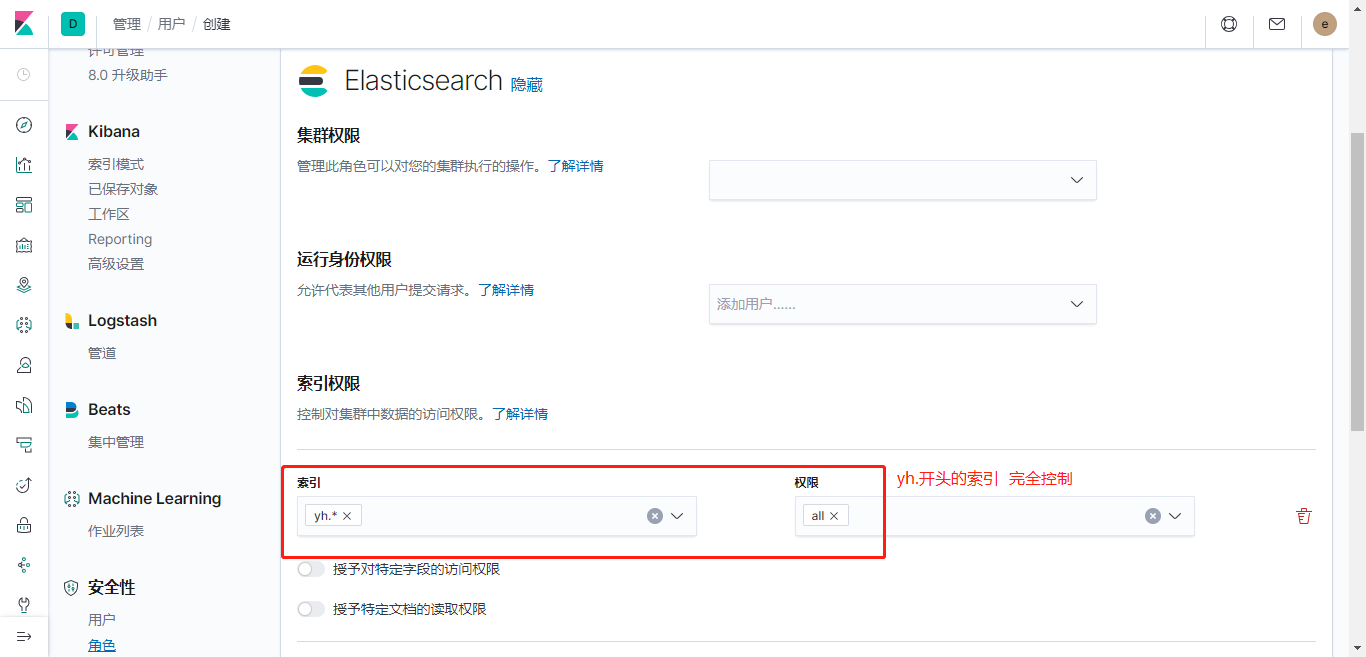Screen dimensions: 1366x657
Task: Open Logs icon in sidebar
Action: pos(24,405)
